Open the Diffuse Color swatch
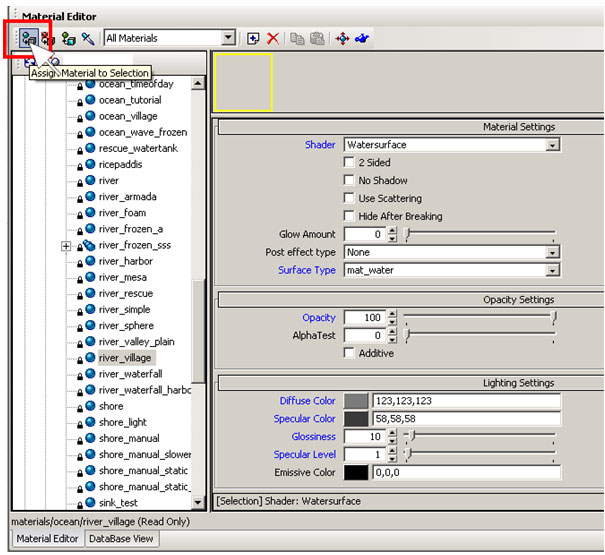This screenshot has width=605, height=555. 356,401
